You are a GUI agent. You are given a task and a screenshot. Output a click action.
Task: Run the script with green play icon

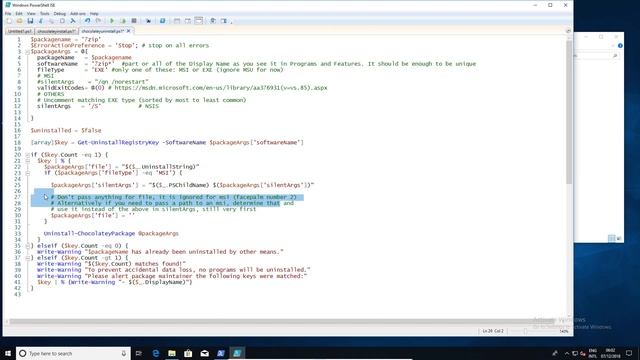tap(112, 20)
